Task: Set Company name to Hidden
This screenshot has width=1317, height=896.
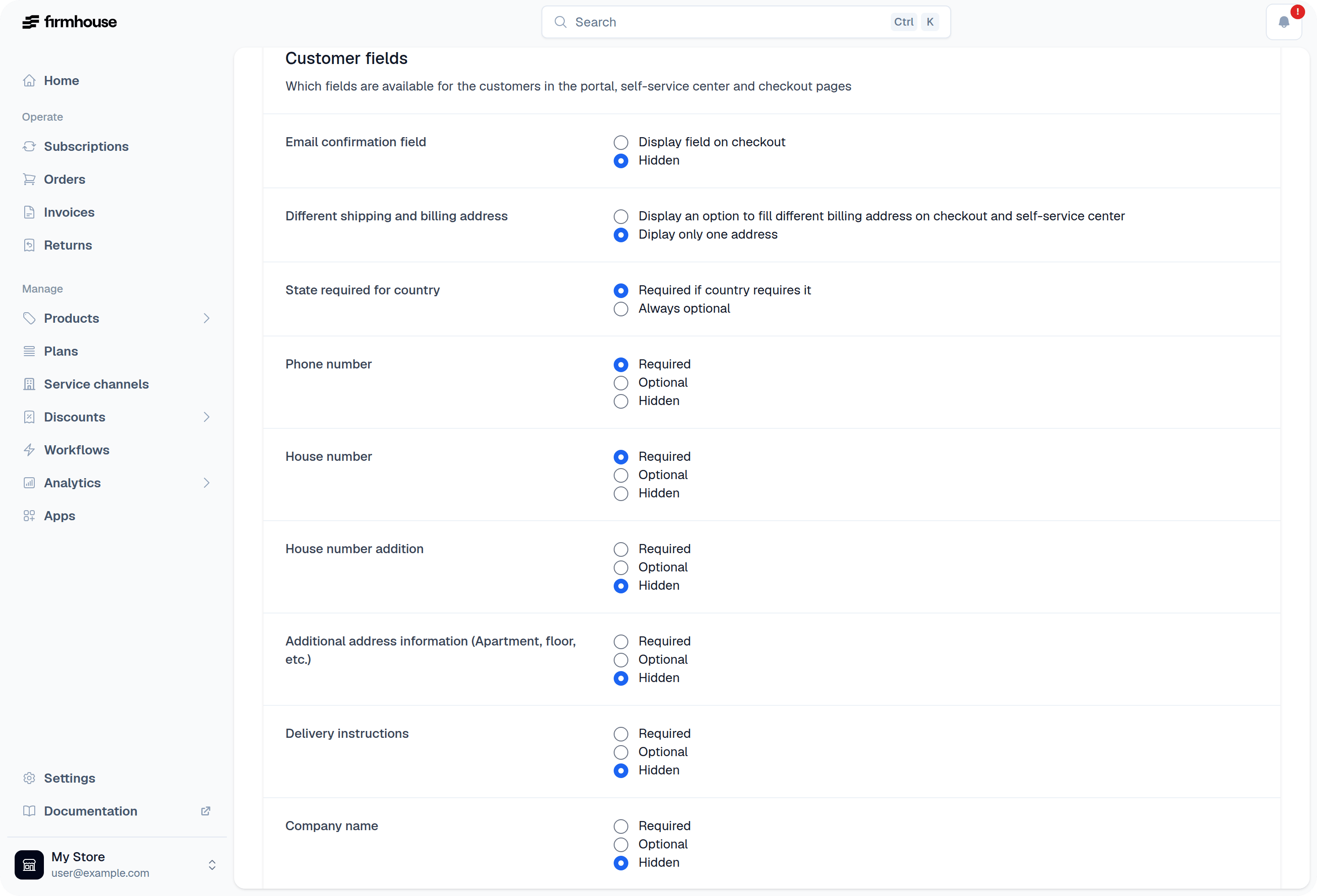Action: (621, 863)
